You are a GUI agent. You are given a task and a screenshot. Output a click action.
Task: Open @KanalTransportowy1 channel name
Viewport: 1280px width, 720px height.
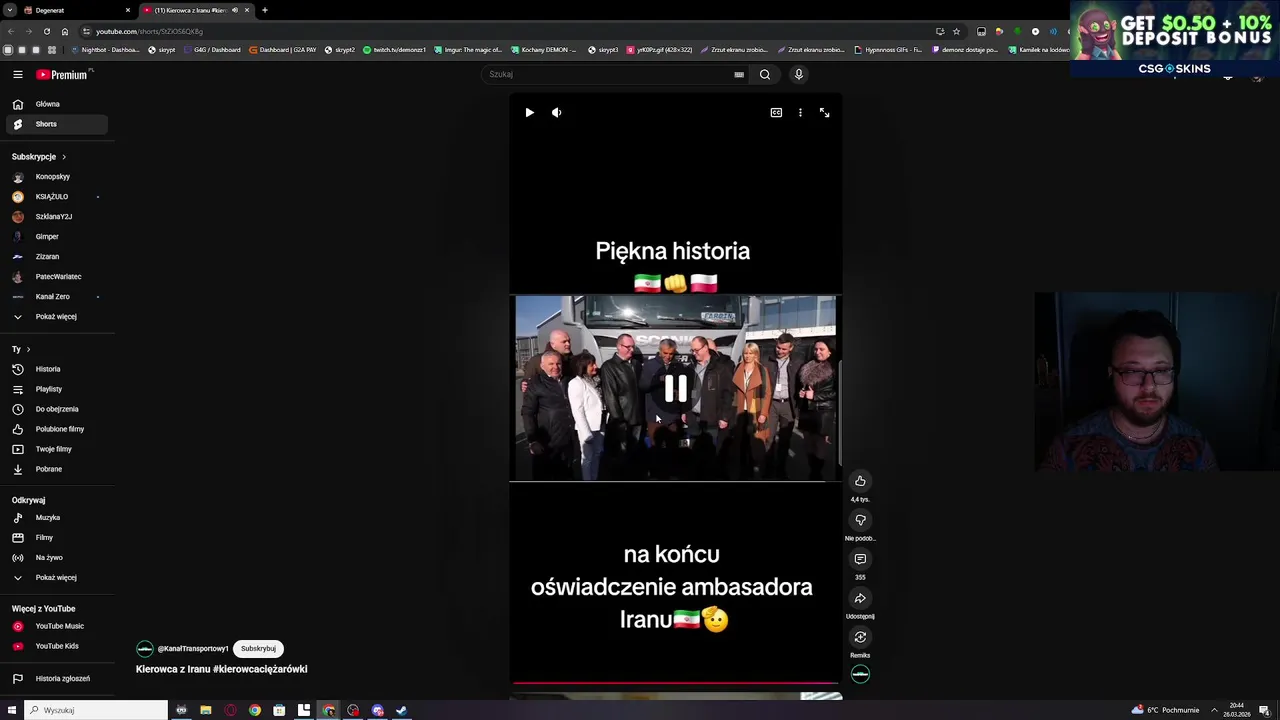[193, 649]
